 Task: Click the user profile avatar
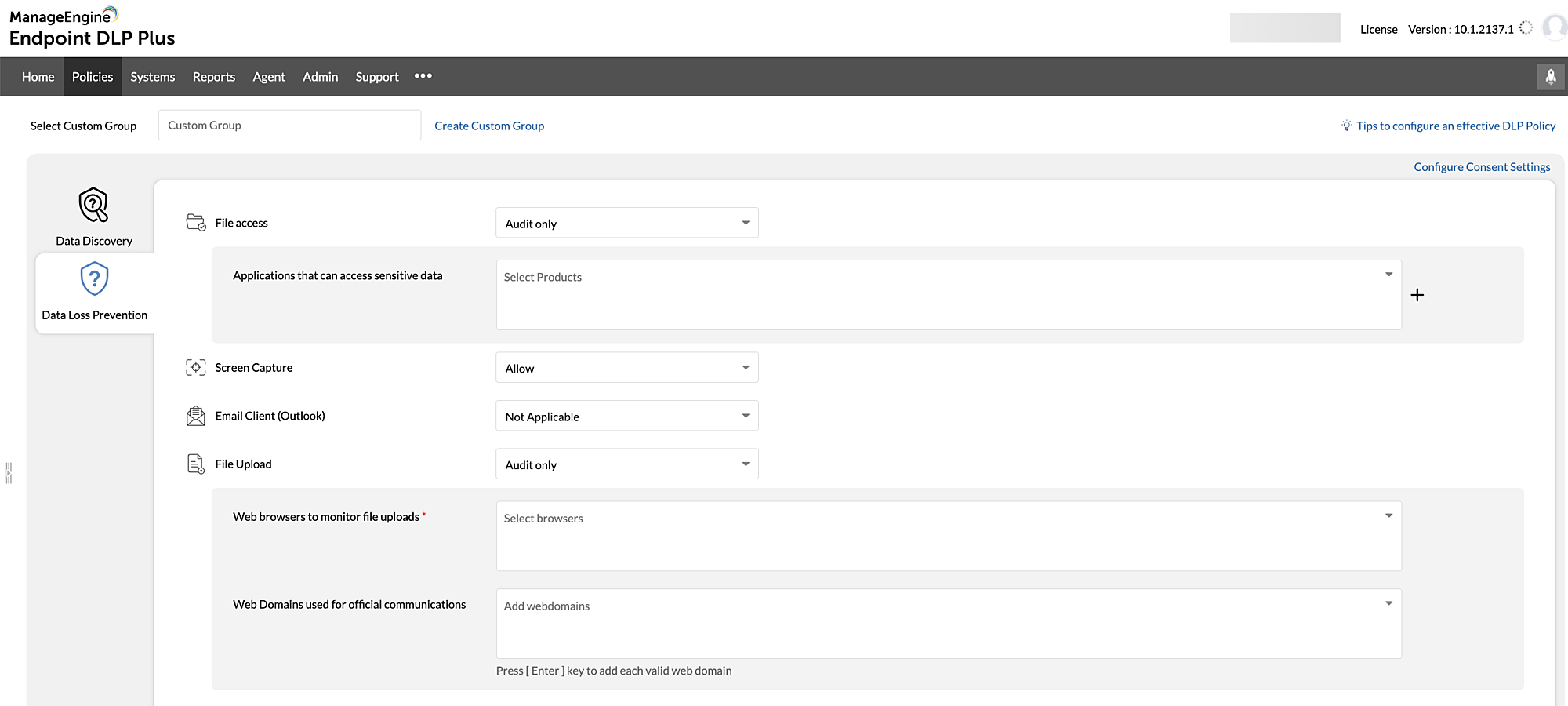click(1554, 28)
